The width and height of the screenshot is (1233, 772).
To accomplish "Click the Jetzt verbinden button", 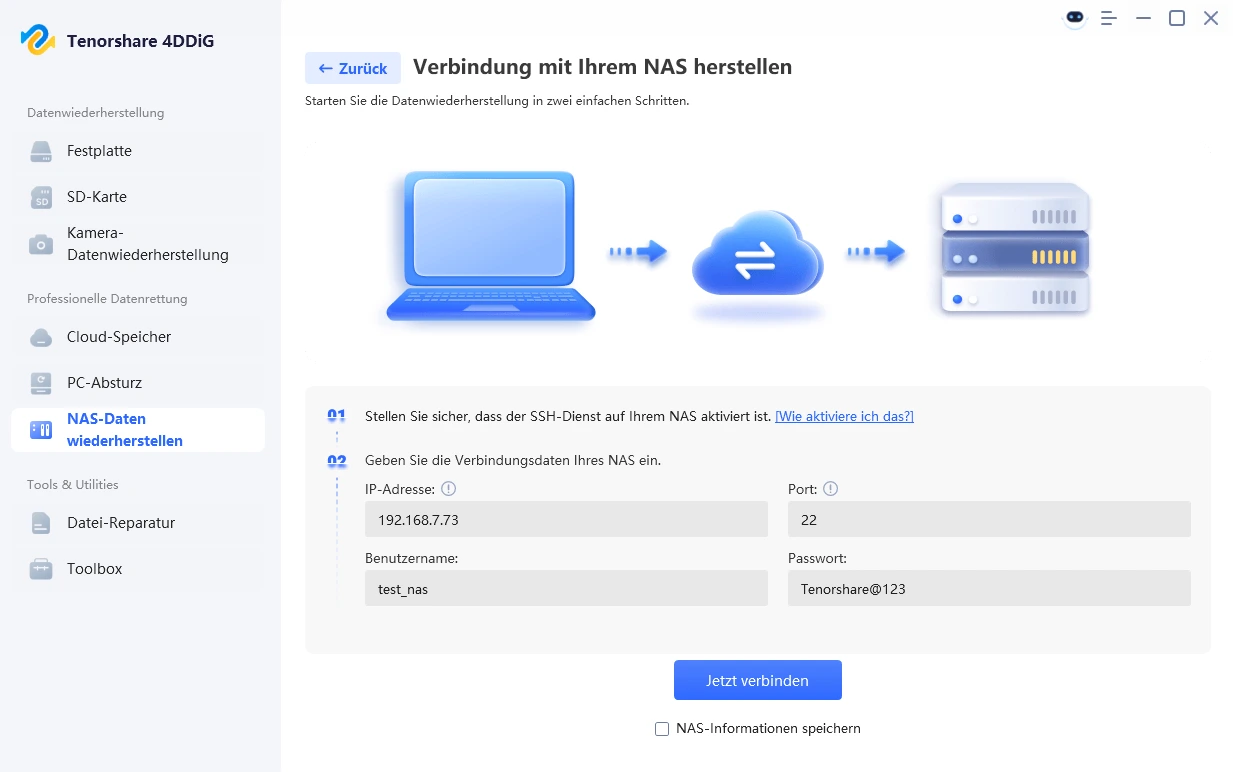I will coord(757,680).
